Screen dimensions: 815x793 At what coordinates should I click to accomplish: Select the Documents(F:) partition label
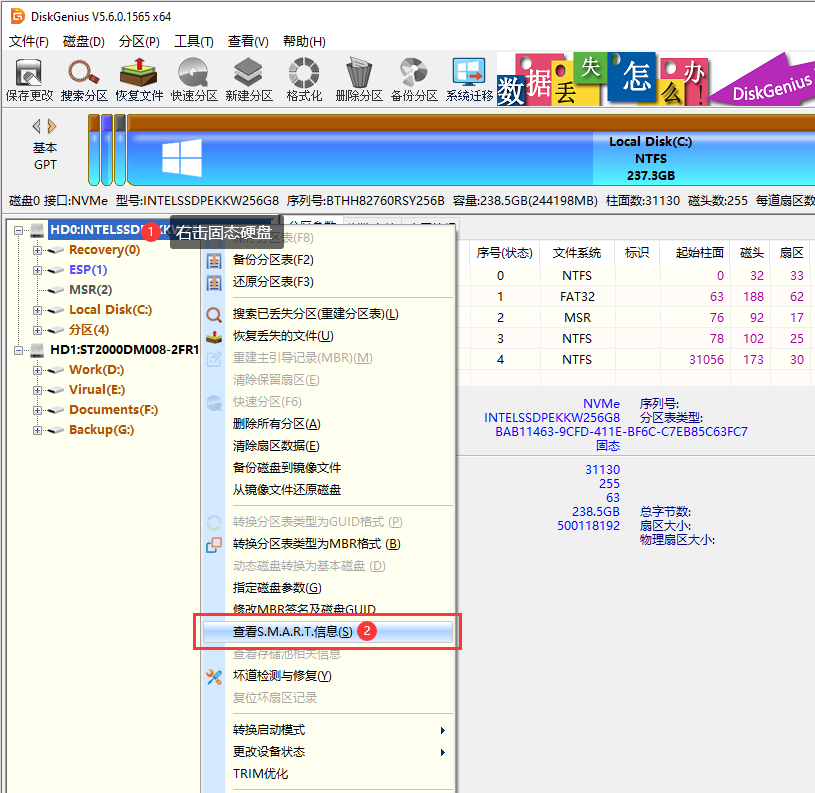113,410
